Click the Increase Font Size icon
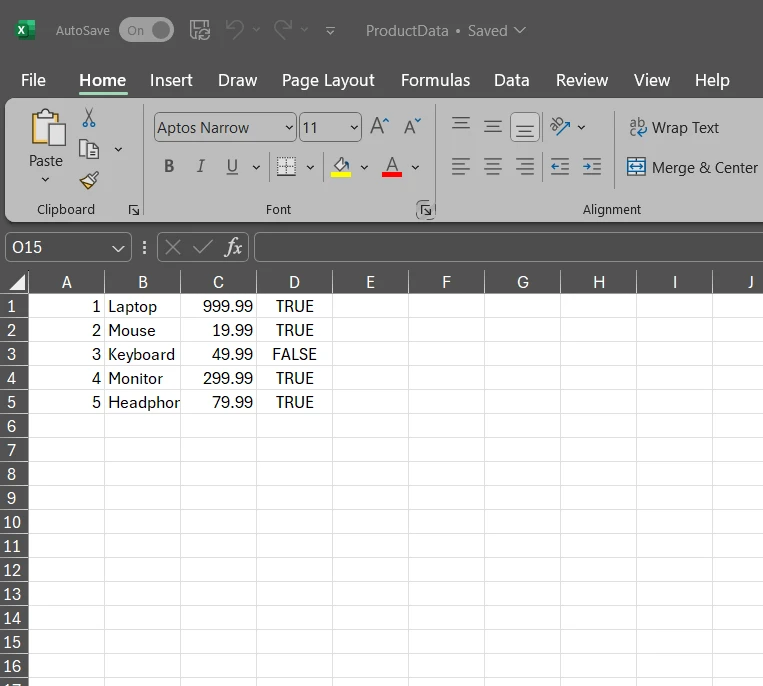This screenshot has width=763, height=686. click(x=379, y=127)
